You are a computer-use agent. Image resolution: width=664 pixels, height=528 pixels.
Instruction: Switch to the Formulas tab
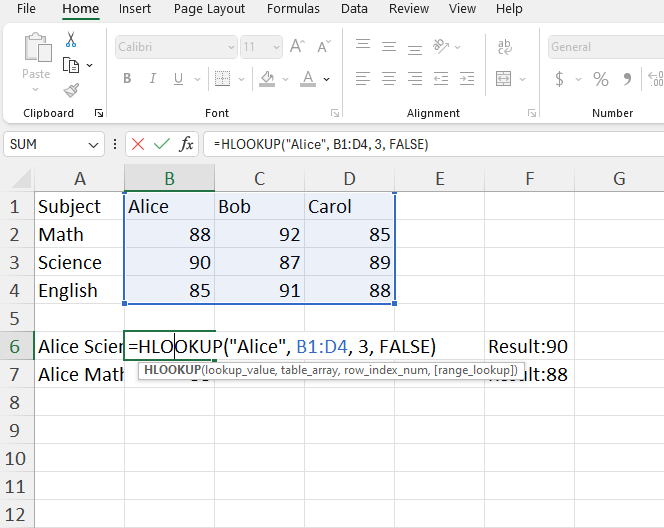click(x=293, y=9)
